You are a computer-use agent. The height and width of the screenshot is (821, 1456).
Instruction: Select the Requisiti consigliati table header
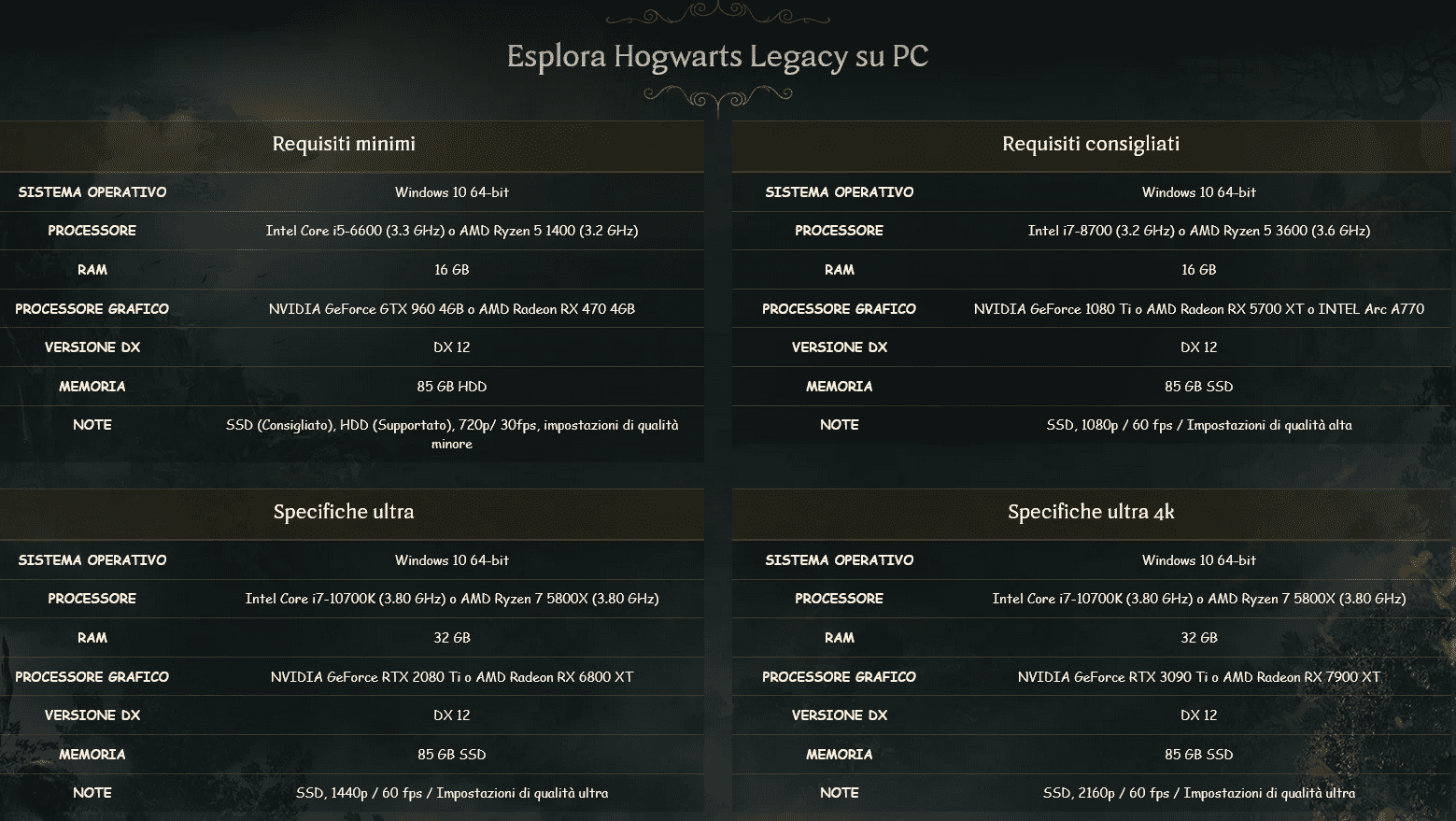click(x=1091, y=145)
